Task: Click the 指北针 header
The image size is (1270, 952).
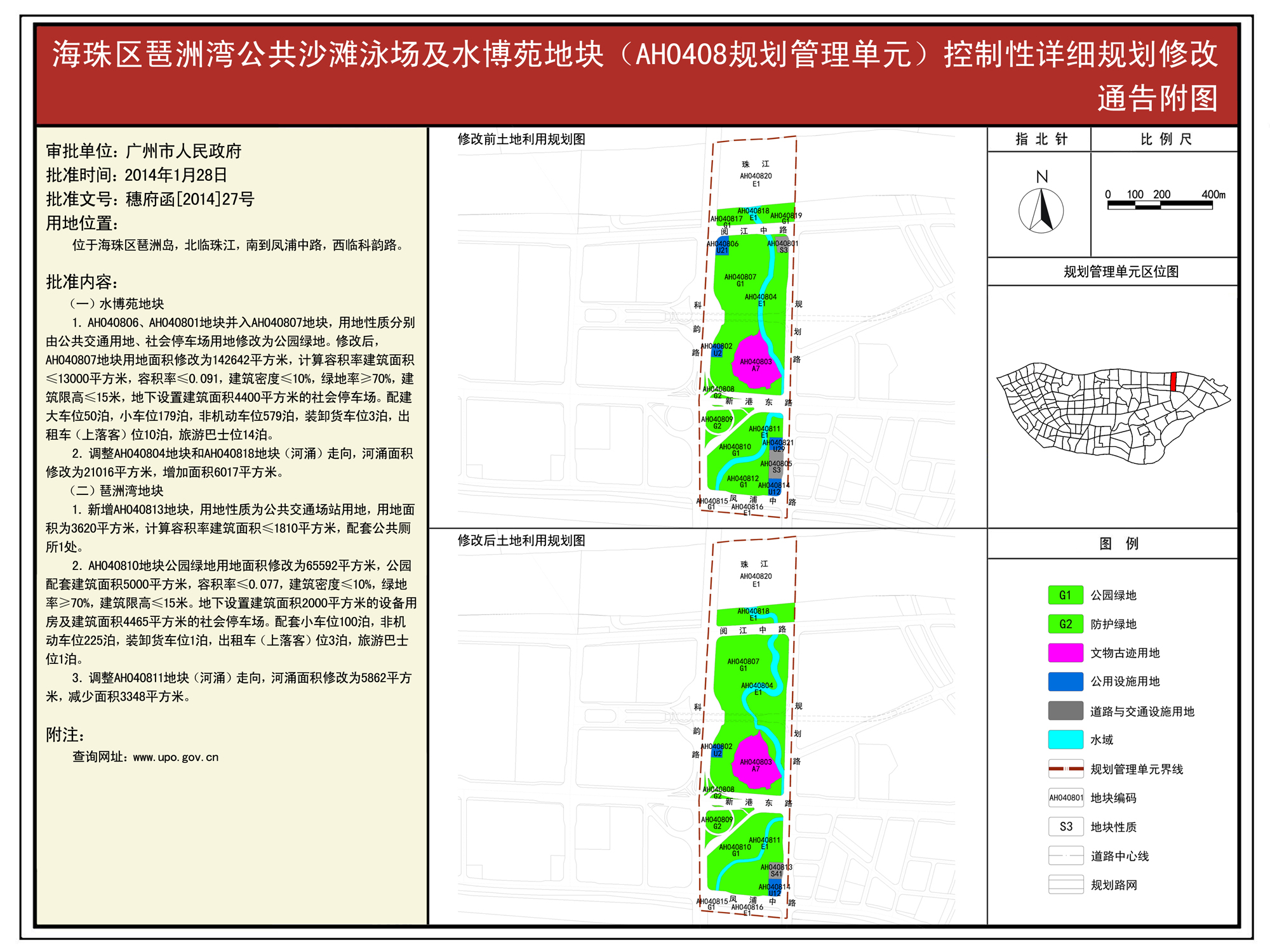Action: coord(1041,139)
